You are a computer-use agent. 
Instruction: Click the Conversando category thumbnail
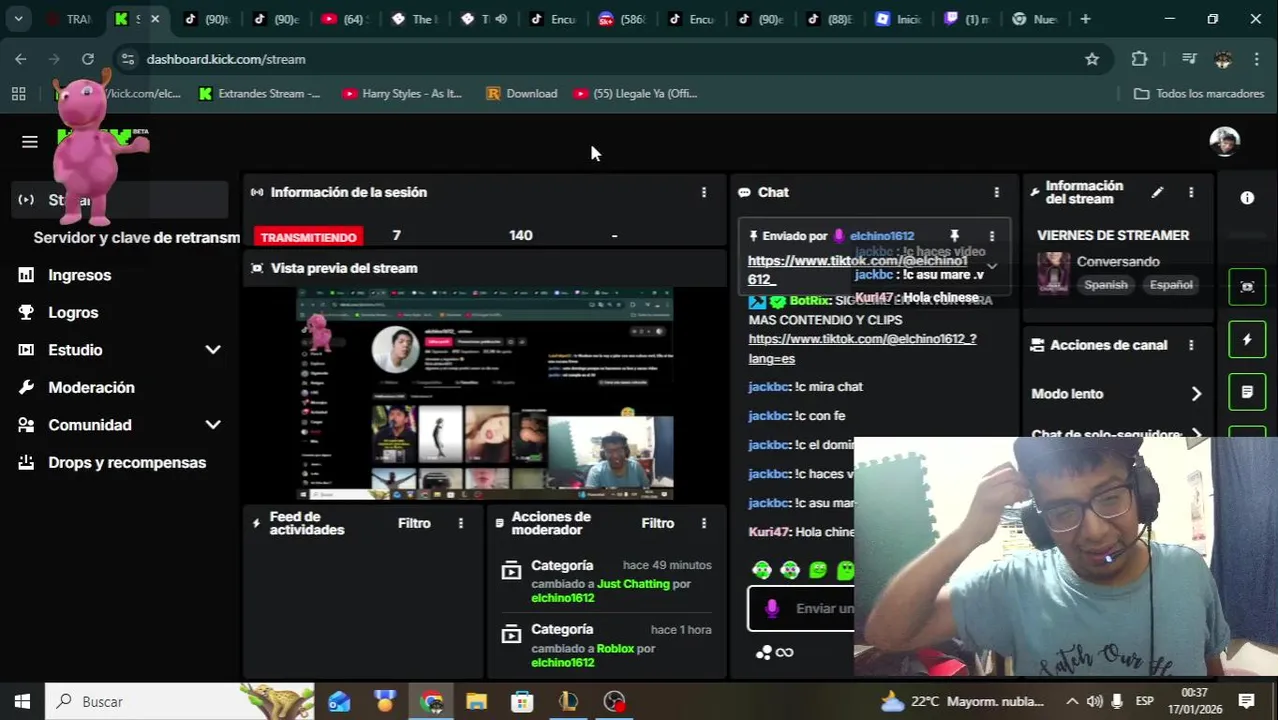pos(1053,273)
